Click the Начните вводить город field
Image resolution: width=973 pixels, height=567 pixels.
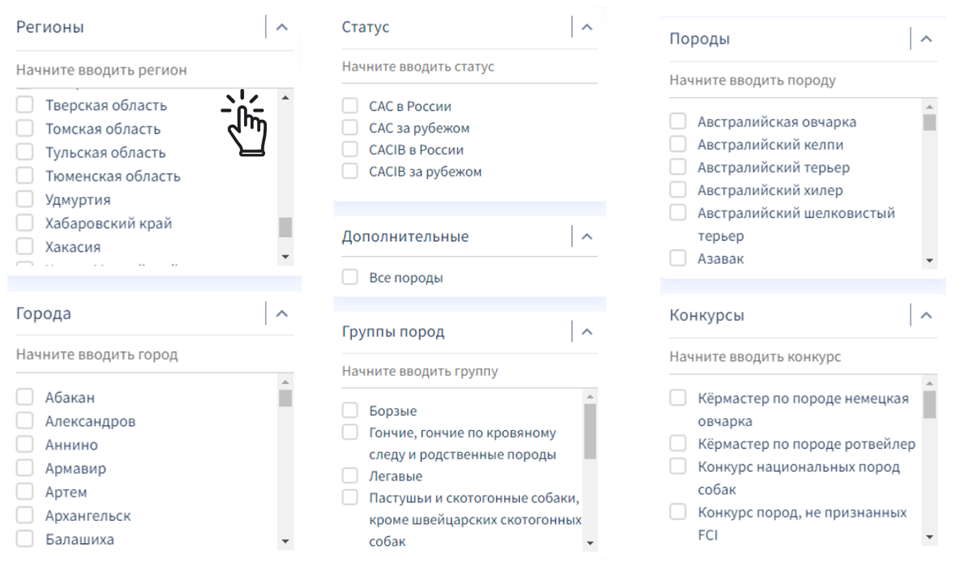coord(140,355)
